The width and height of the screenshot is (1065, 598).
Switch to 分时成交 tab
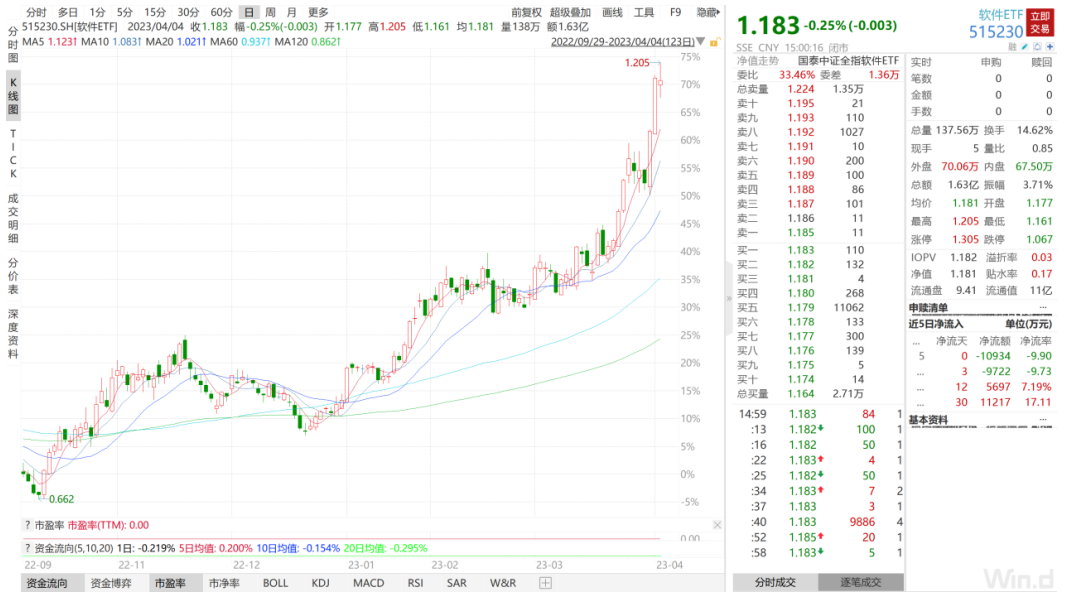tap(775, 582)
